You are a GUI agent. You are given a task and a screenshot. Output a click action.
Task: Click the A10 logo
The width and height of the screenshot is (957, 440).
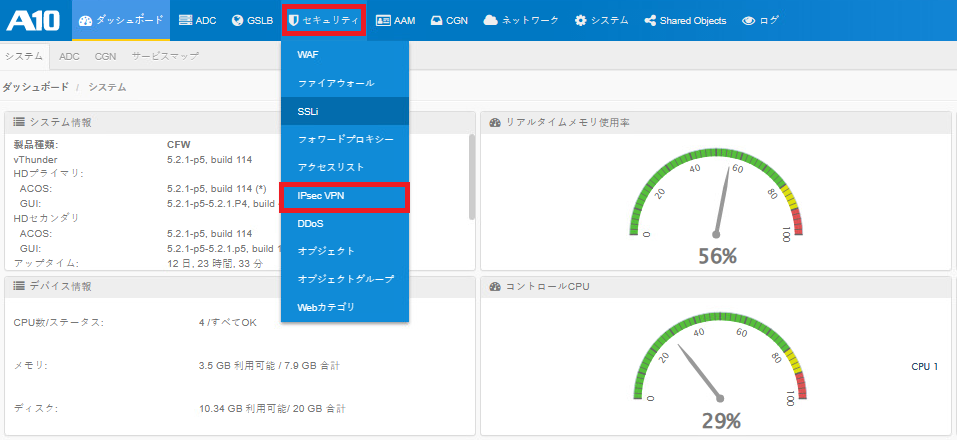34,20
